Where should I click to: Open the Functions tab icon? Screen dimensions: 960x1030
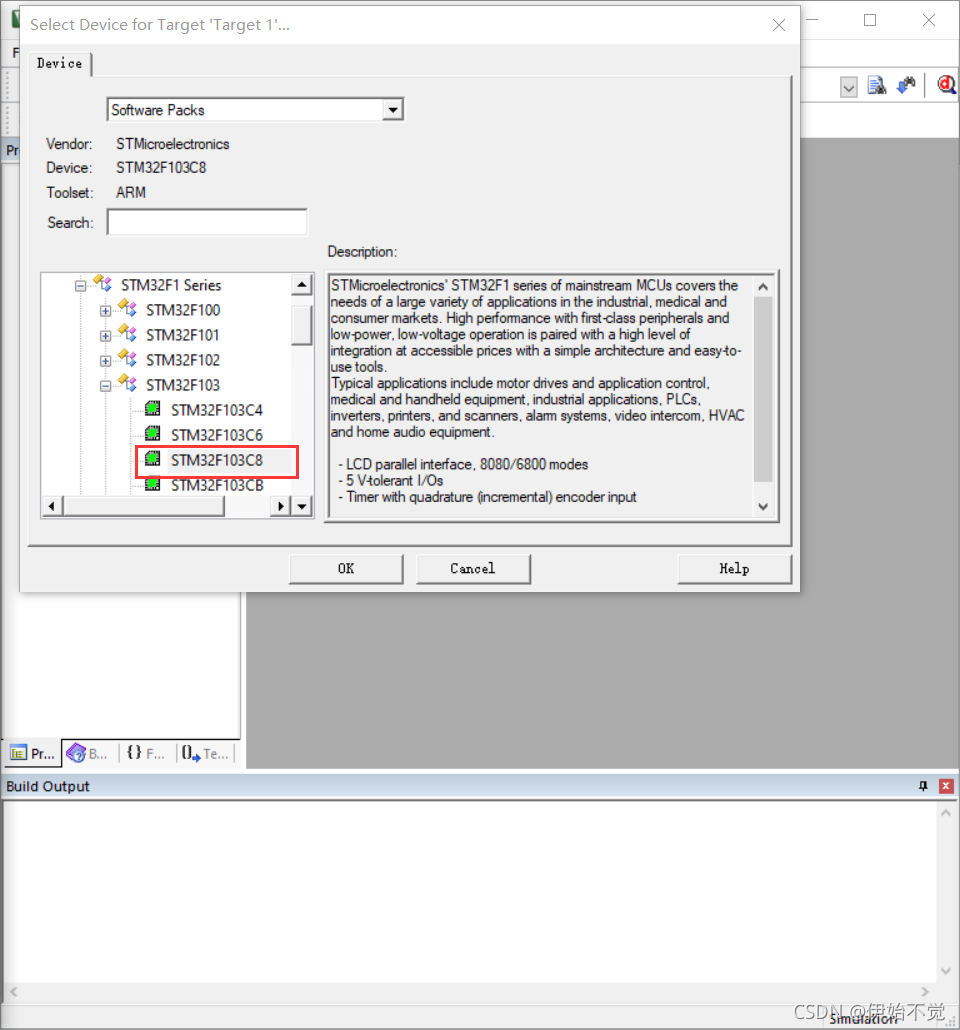[134, 753]
